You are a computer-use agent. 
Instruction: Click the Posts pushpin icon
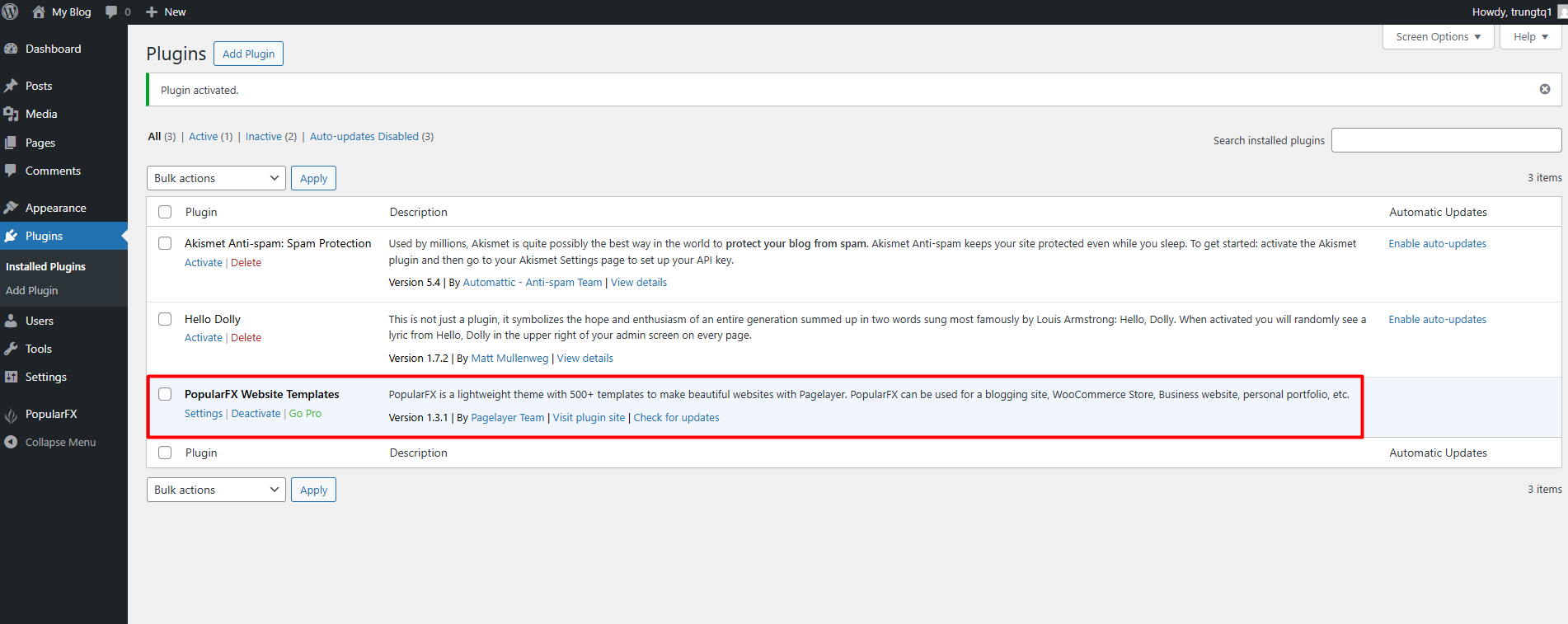11,86
